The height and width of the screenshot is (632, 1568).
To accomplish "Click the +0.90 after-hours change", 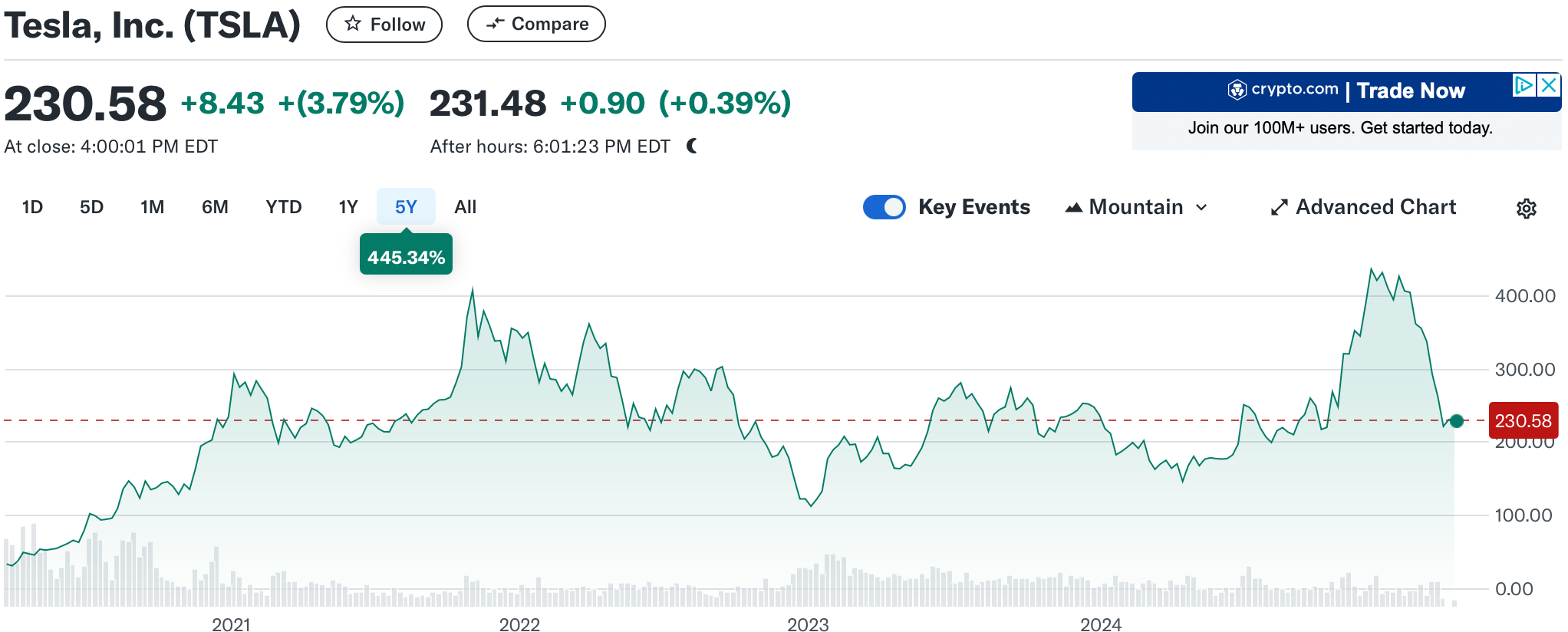I will pyautogui.click(x=603, y=104).
